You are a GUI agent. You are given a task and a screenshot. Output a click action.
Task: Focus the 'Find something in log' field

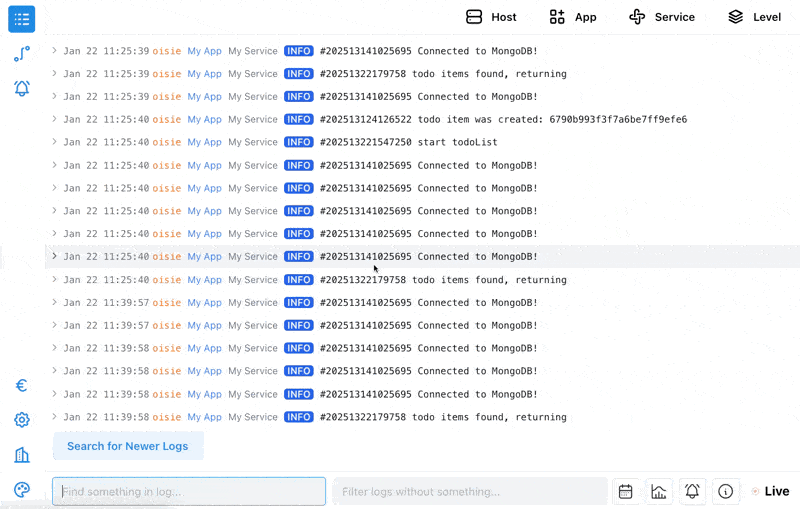click(x=189, y=491)
